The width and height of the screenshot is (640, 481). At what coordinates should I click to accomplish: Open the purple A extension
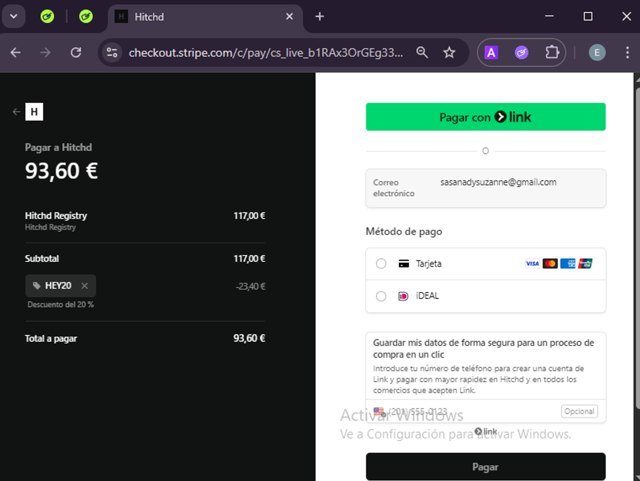[491, 52]
